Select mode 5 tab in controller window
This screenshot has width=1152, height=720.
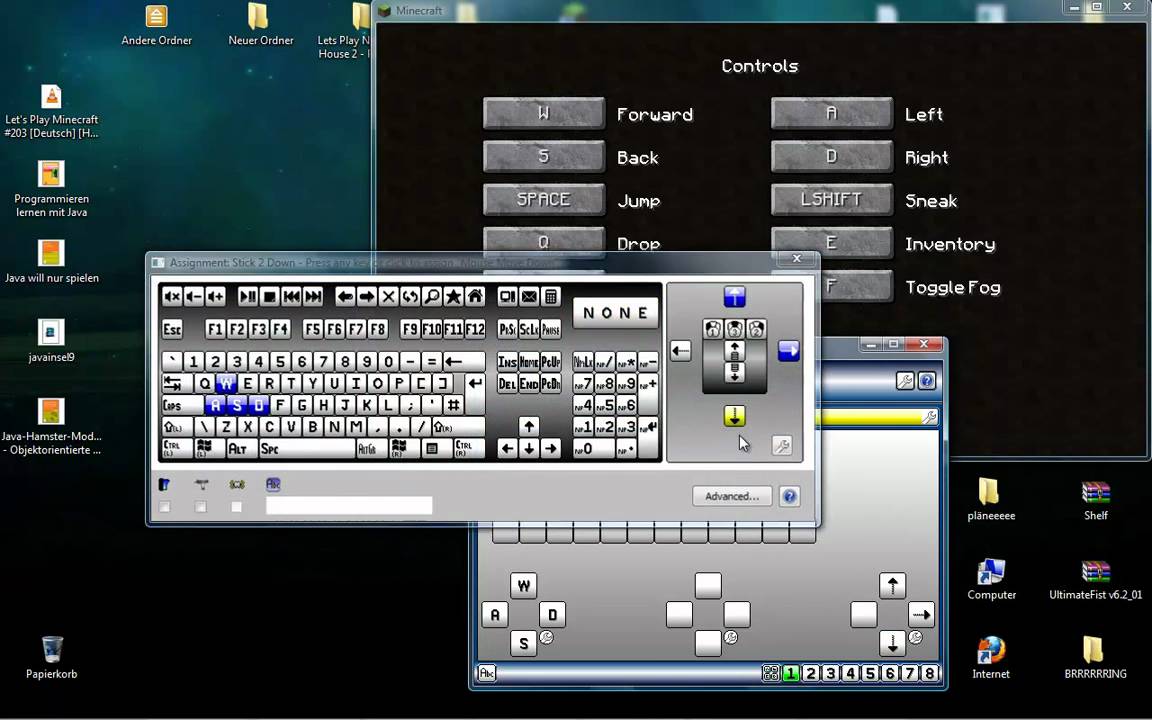(871, 673)
